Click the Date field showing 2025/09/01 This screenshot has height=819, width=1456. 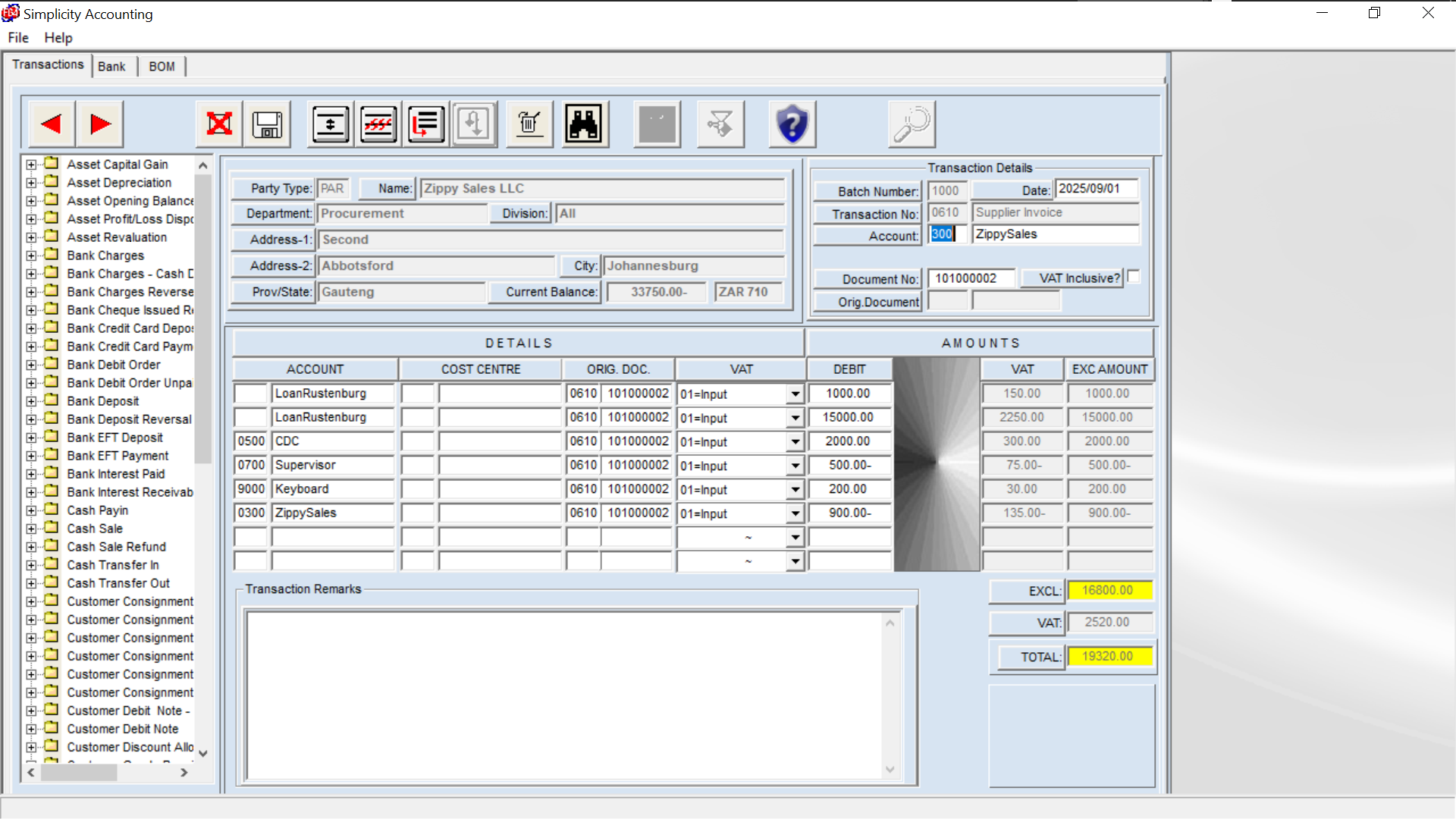[x=1097, y=189]
